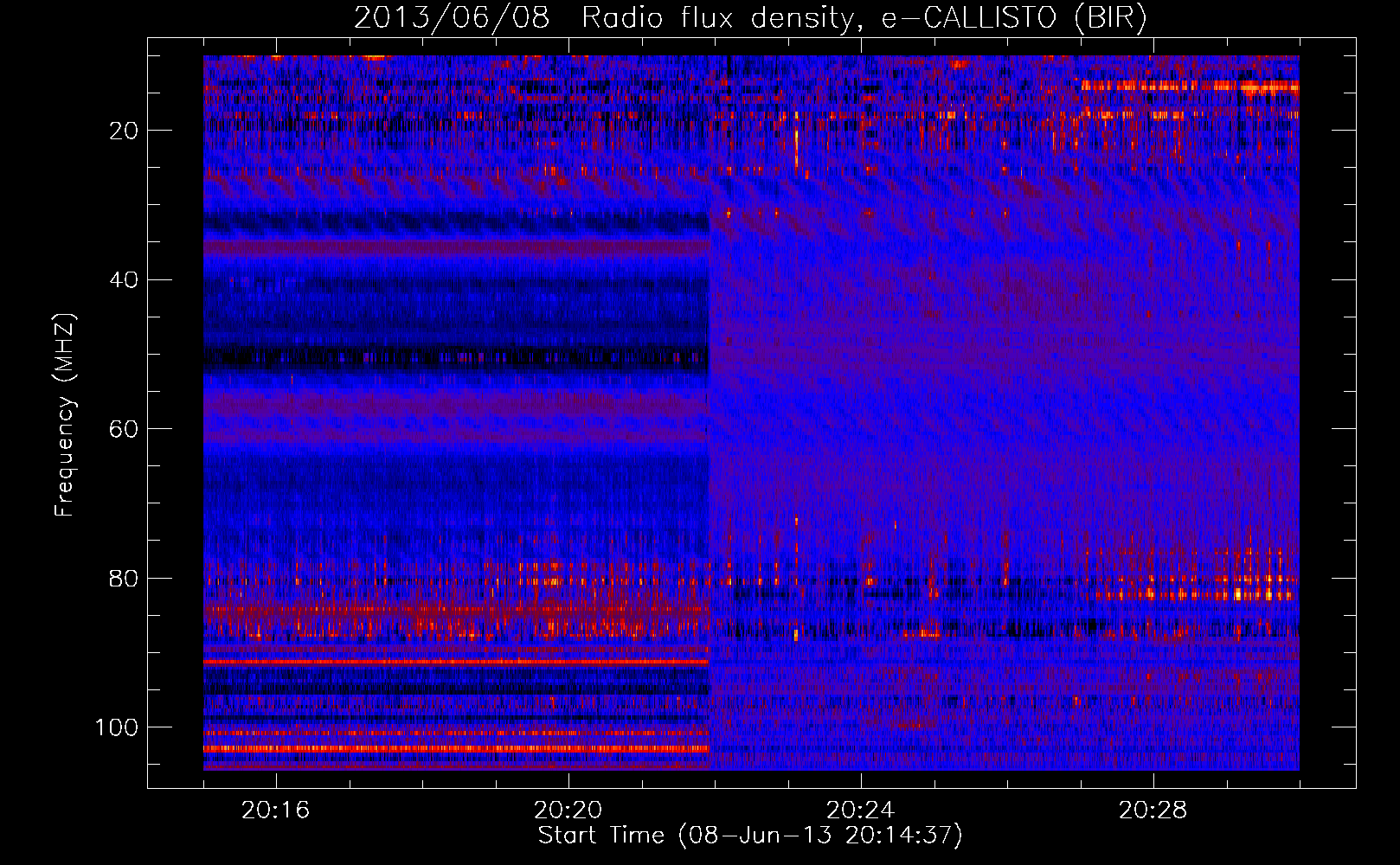This screenshot has height=865, width=1400.
Task: Click the '100' frequency tick label
Action: (117, 727)
